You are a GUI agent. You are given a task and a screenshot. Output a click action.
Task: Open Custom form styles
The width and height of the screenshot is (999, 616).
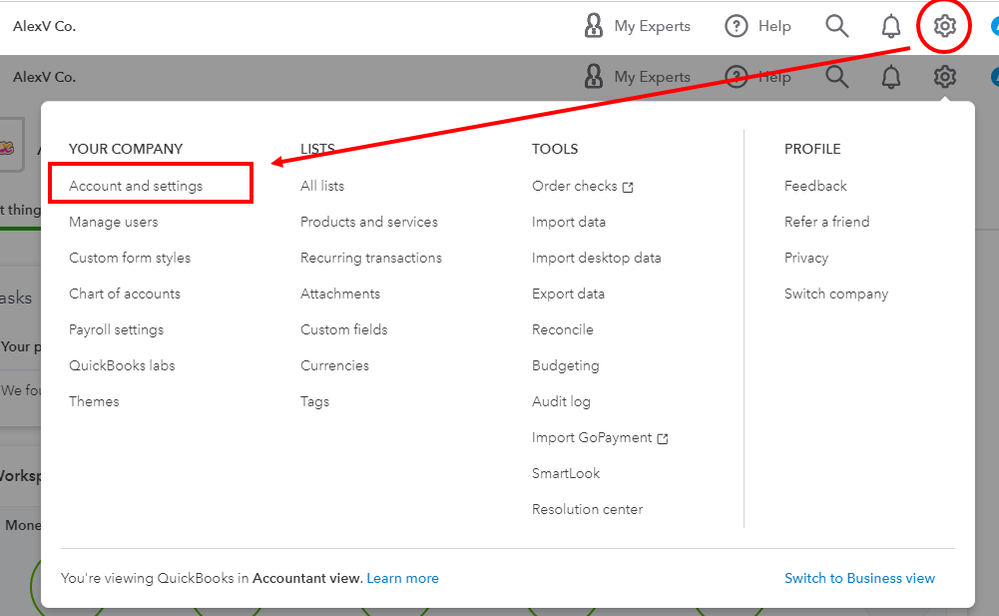click(130, 258)
